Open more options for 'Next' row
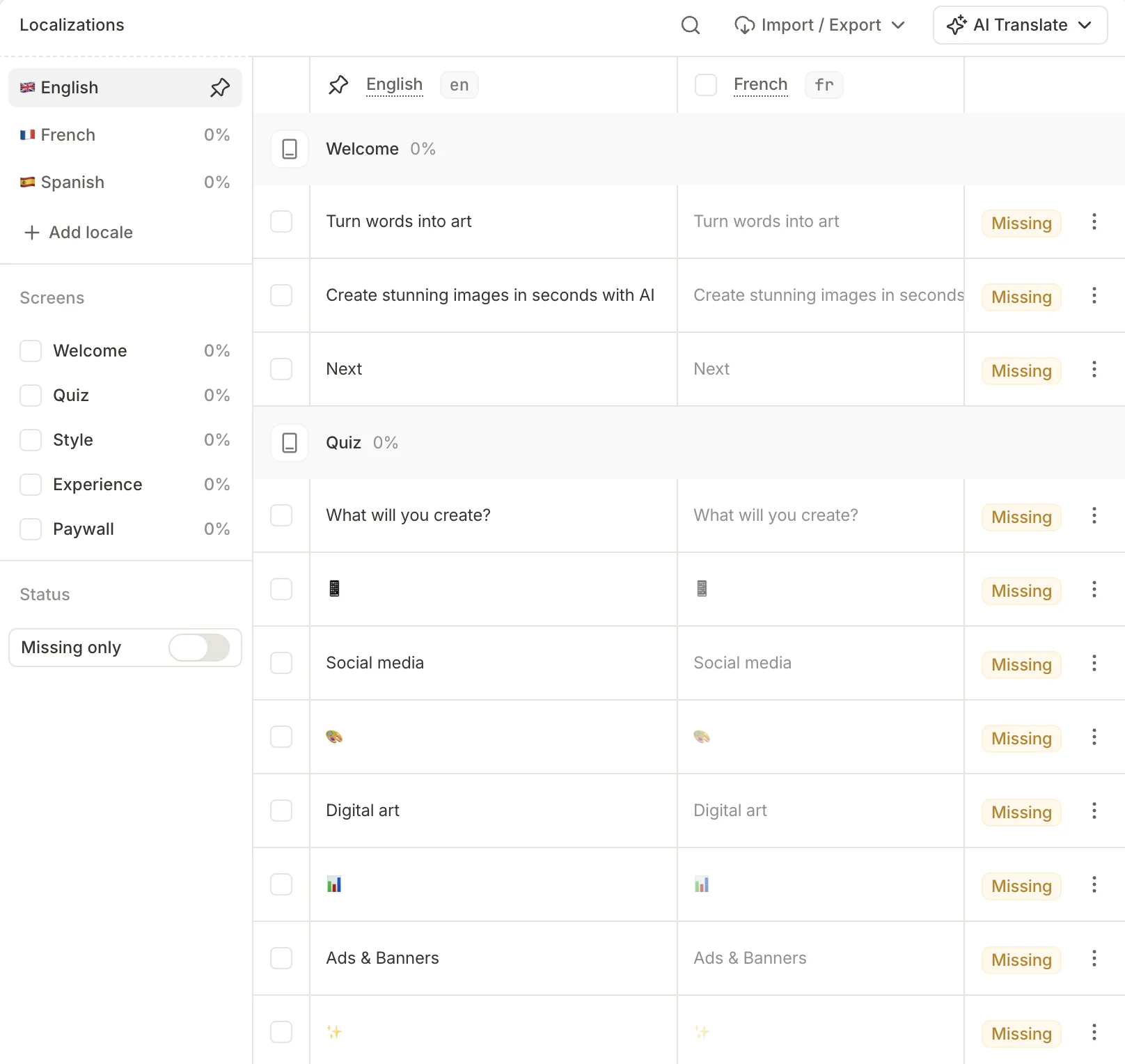1125x1064 pixels. tap(1094, 369)
